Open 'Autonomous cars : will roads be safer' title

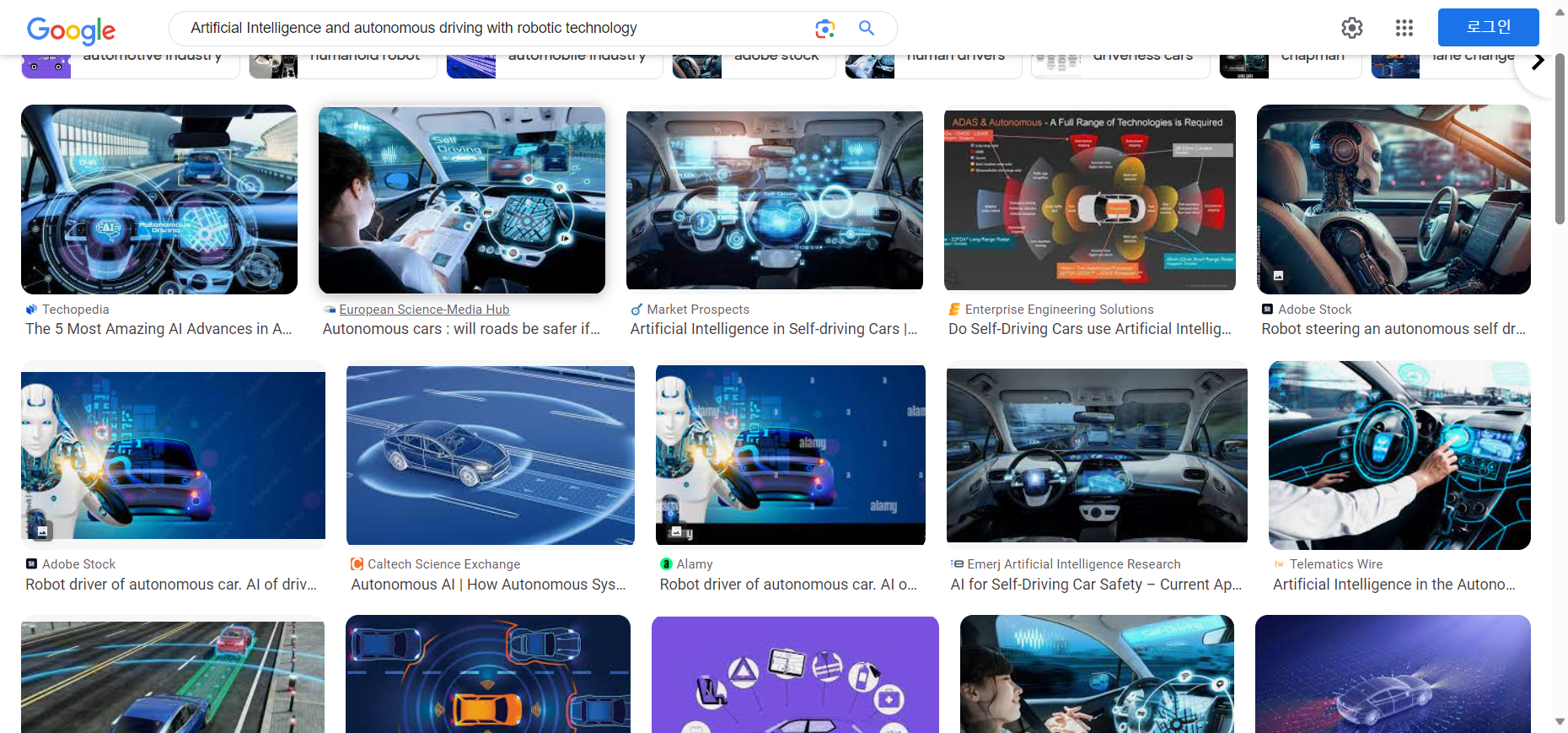(461, 329)
